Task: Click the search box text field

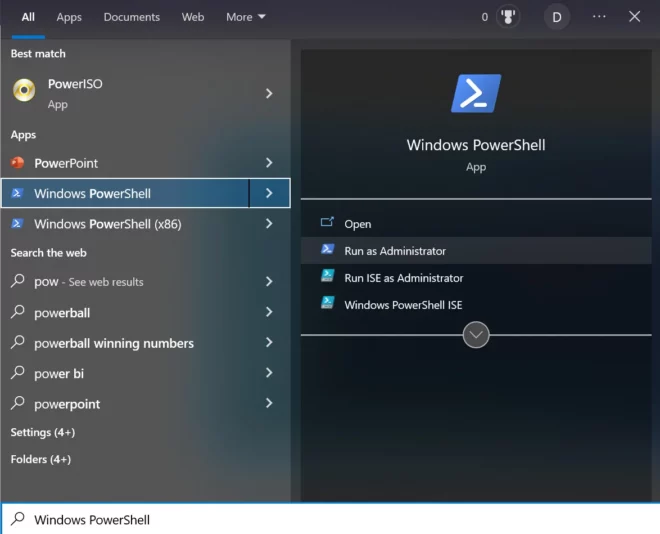Action: click(330, 519)
